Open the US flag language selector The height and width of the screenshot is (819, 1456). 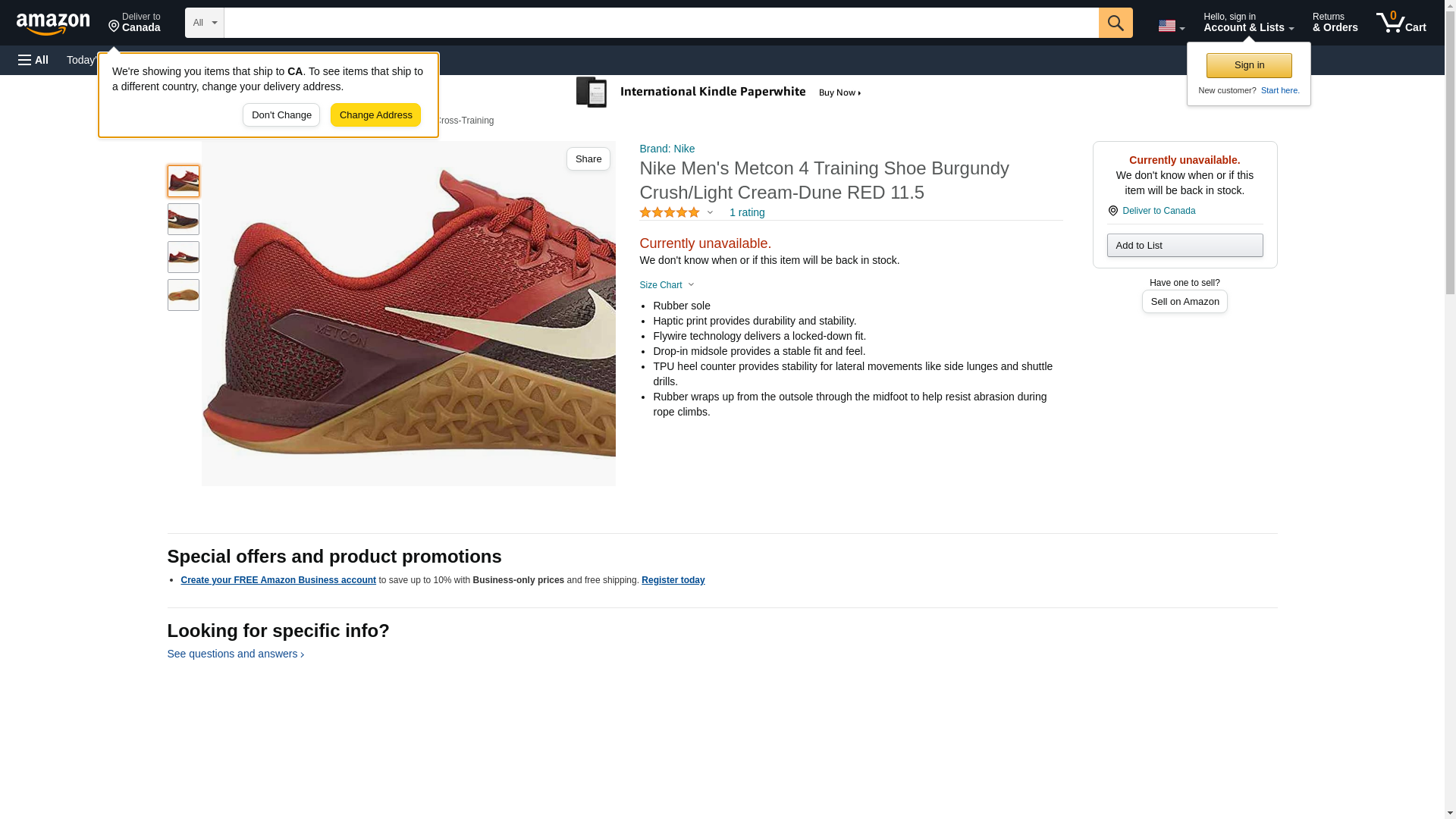[1171, 26]
